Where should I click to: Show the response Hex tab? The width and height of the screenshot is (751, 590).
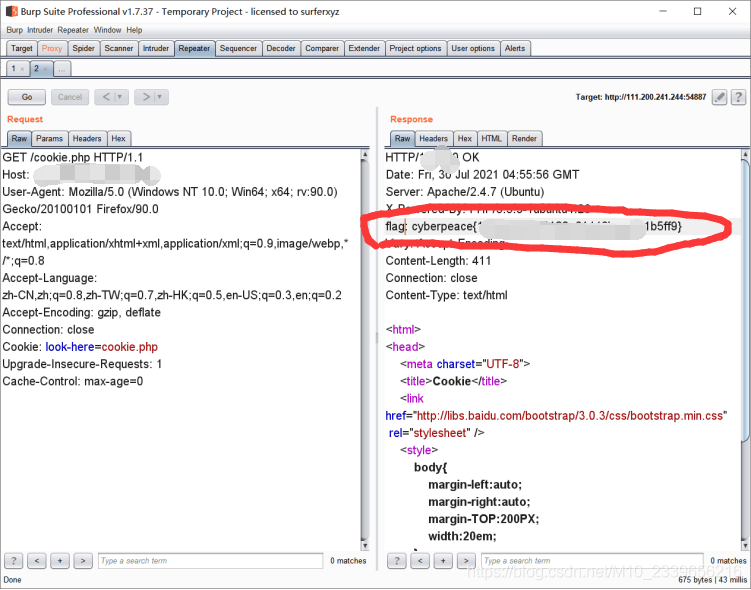click(x=465, y=138)
